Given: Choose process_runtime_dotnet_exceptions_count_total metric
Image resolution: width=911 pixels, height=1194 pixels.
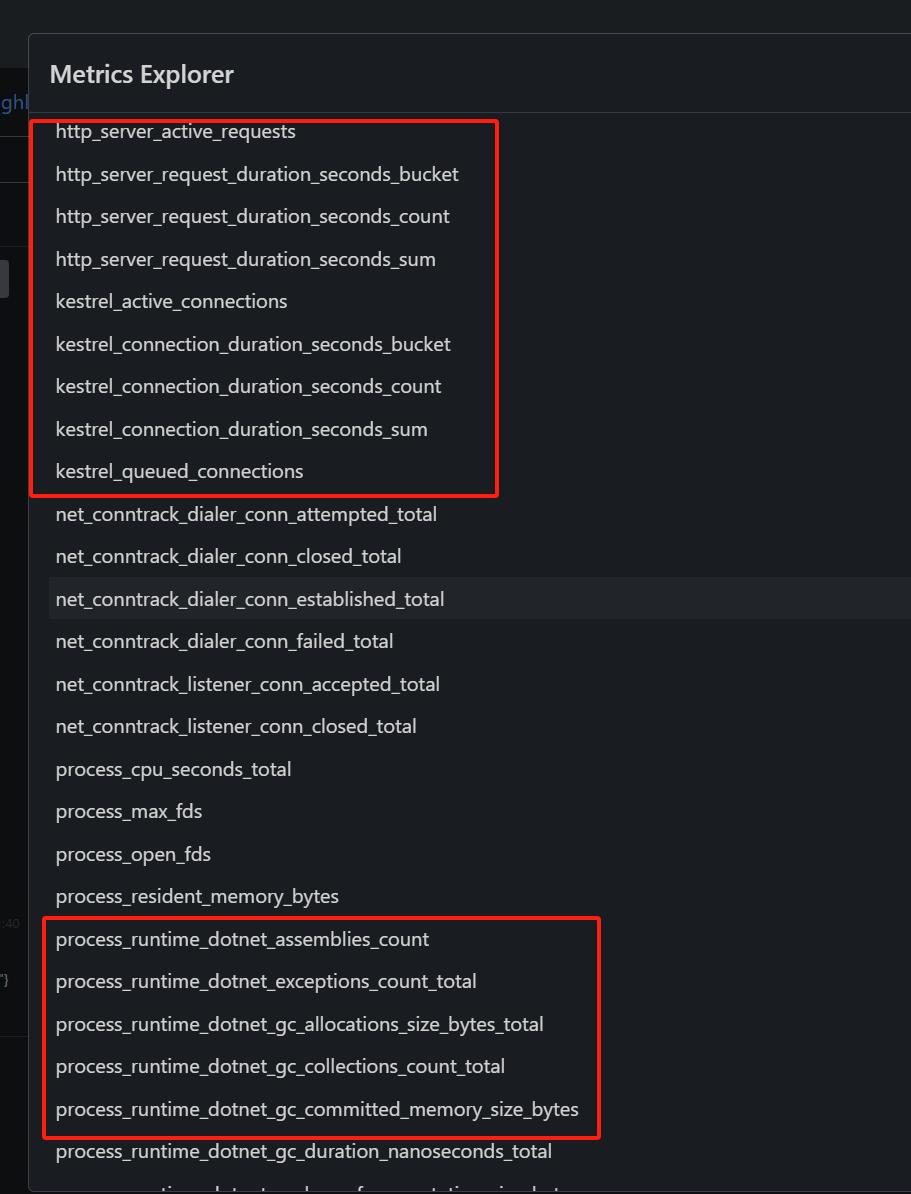Looking at the screenshot, I should pyautogui.click(x=266, y=982).
